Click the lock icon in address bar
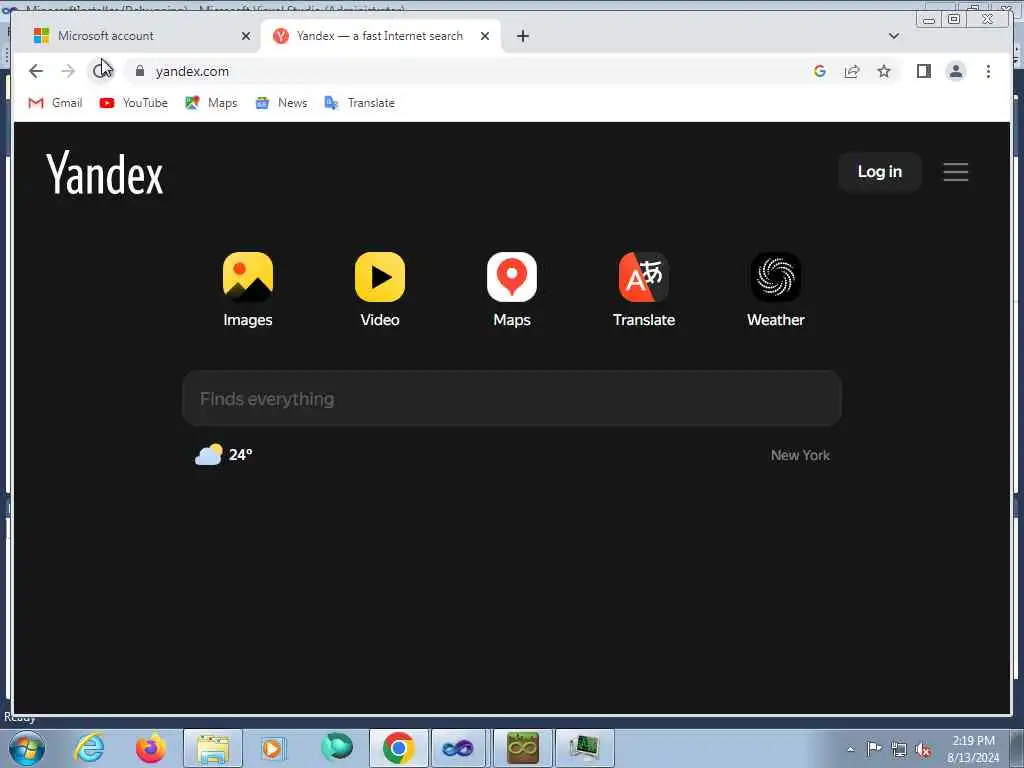 [x=140, y=71]
